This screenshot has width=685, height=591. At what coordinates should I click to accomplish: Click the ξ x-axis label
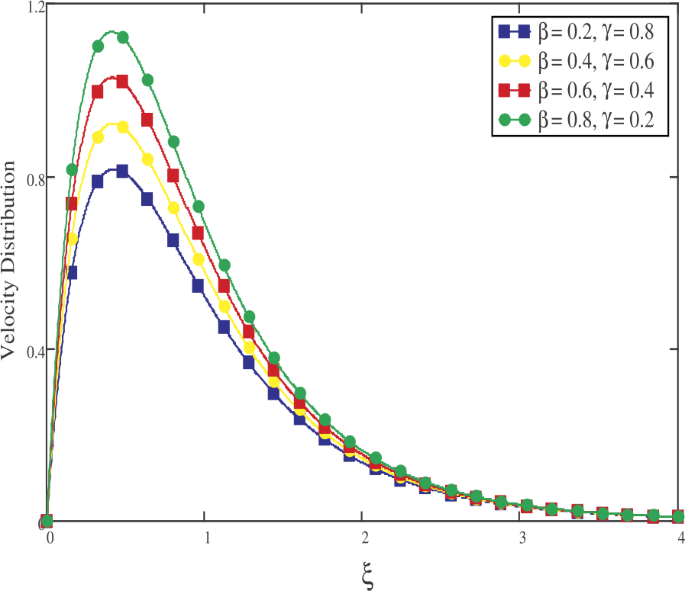[368, 576]
